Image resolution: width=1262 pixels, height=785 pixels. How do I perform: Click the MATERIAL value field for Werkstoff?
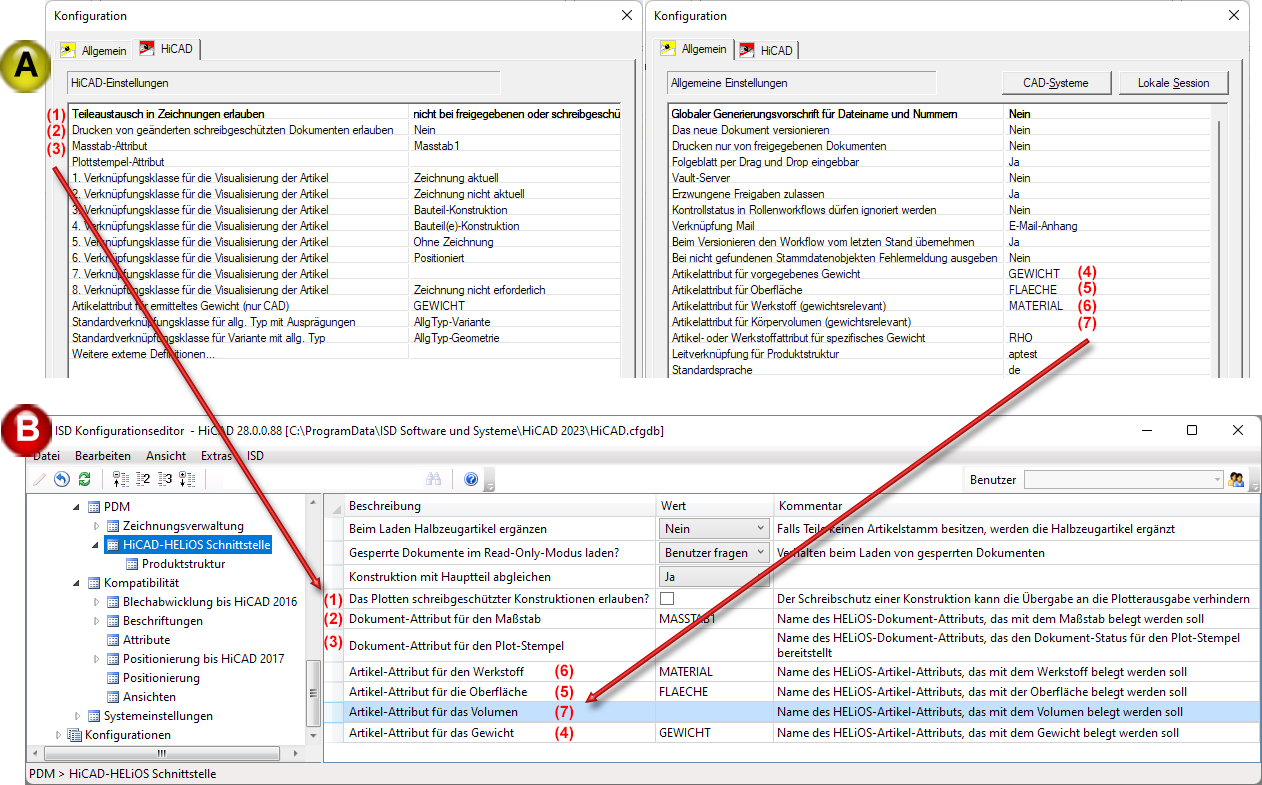click(x=714, y=672)
